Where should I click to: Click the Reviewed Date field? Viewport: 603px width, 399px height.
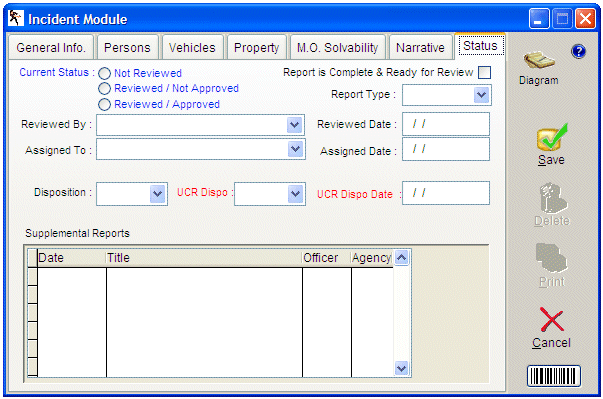tap(446, 124)
